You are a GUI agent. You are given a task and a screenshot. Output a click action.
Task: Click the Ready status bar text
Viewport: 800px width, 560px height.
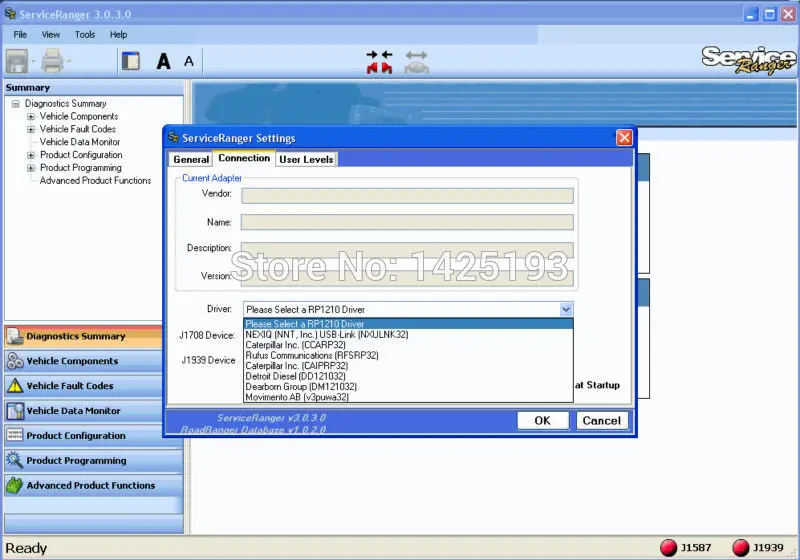pyautogui.click(x=26, y=548)
